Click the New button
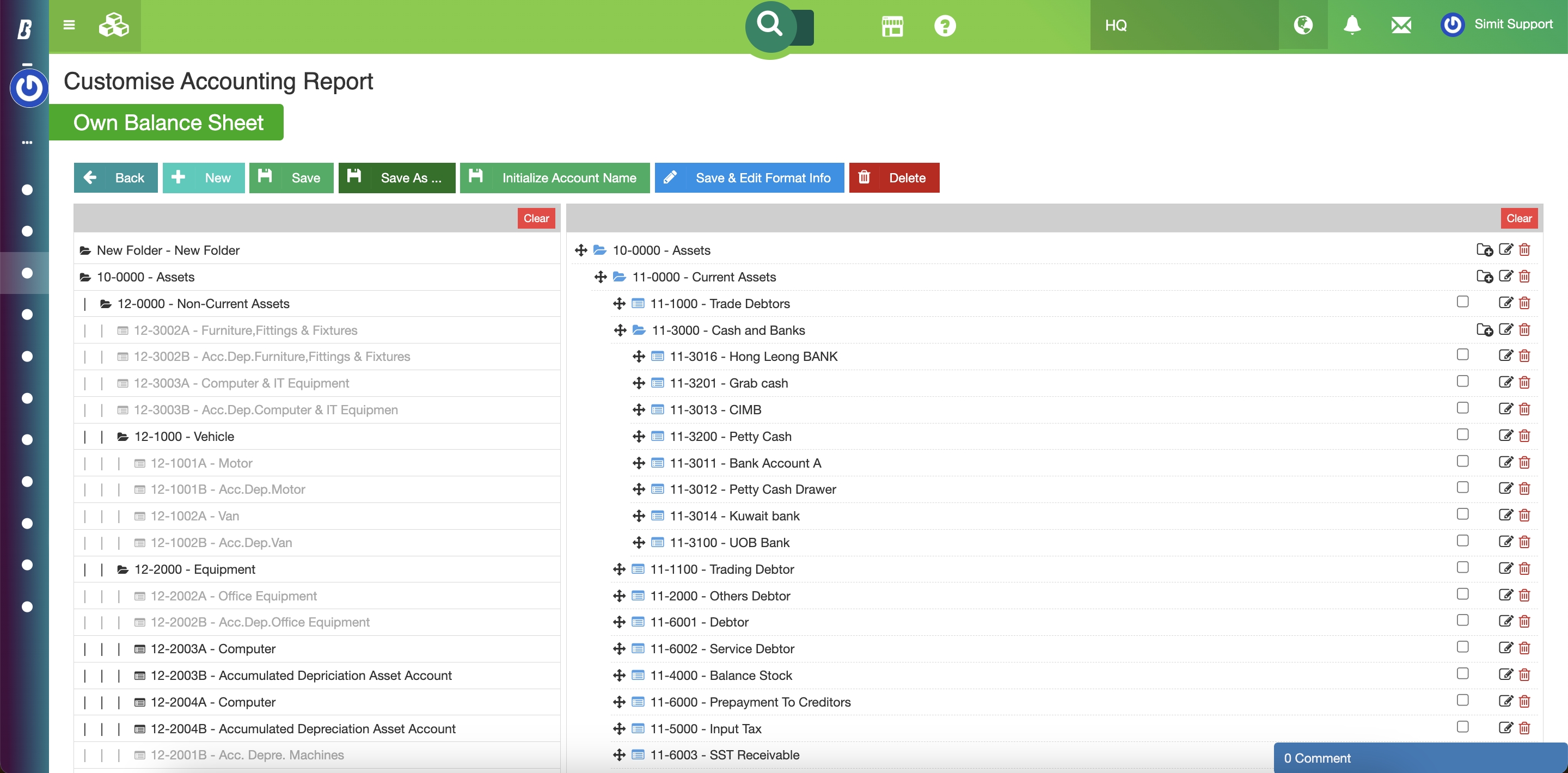The image size is (1568, 773). [203, 177]
